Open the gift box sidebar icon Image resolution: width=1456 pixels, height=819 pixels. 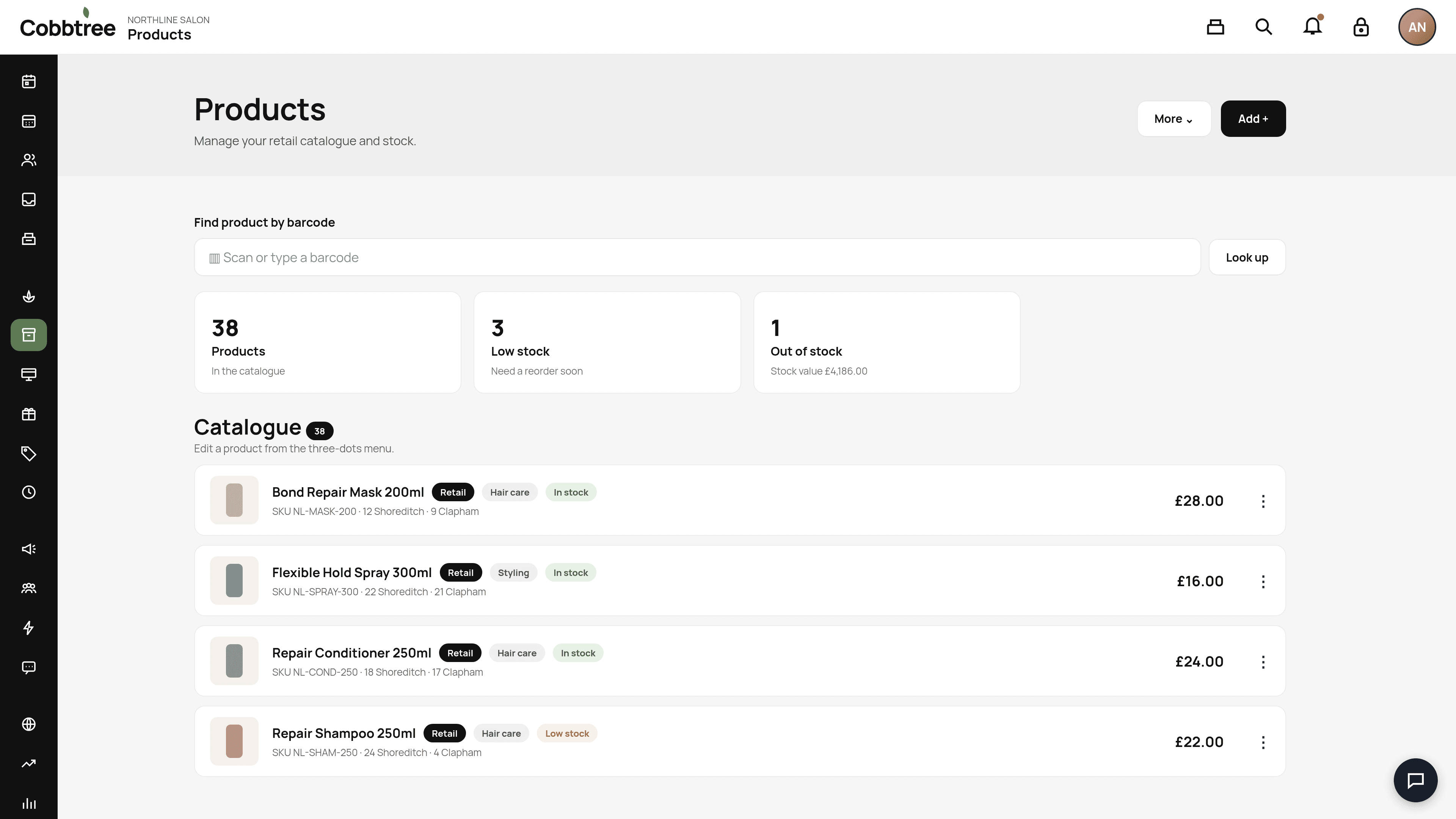click(x=29, y=414)
